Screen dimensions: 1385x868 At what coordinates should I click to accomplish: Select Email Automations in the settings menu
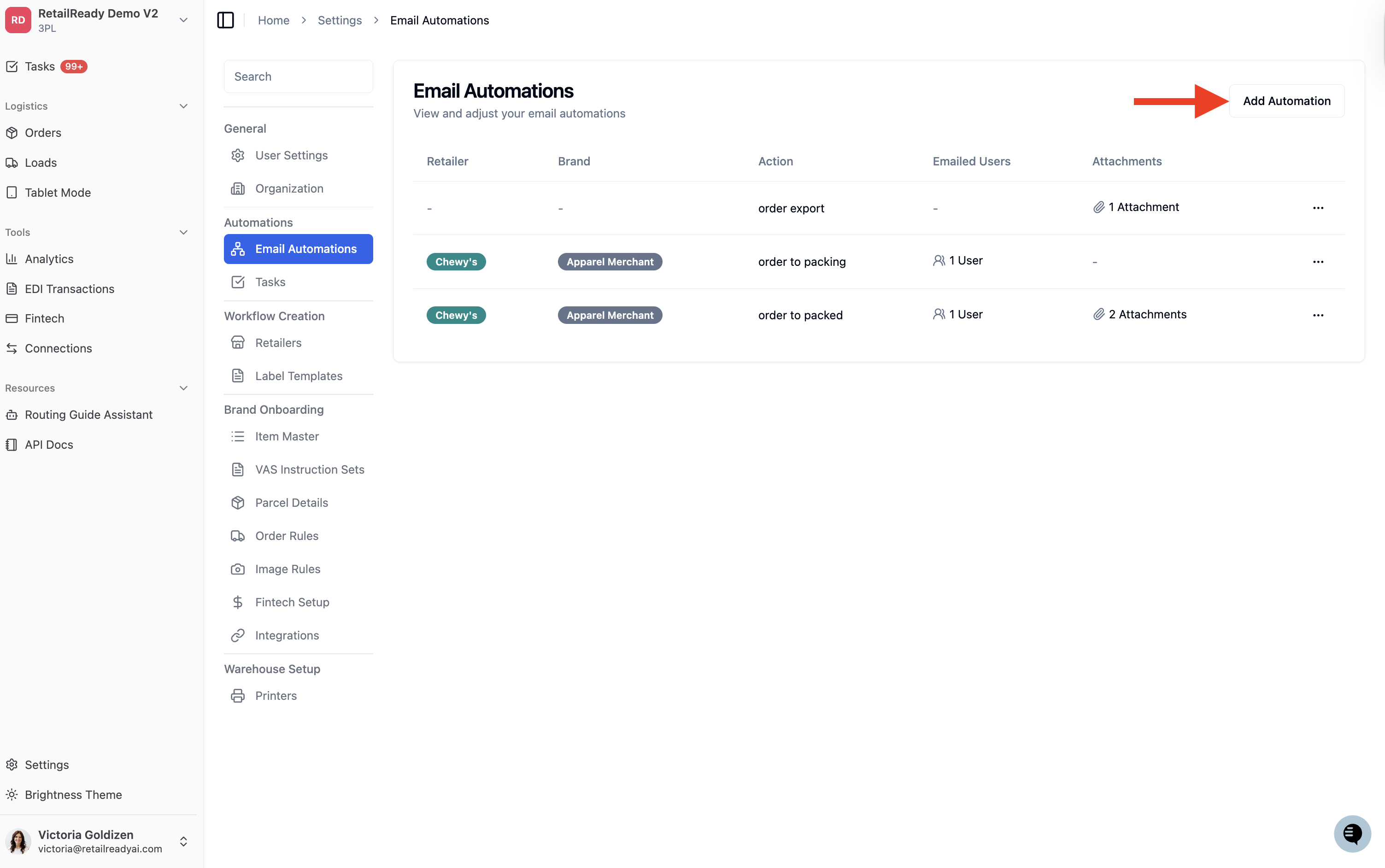click(298, 249)
